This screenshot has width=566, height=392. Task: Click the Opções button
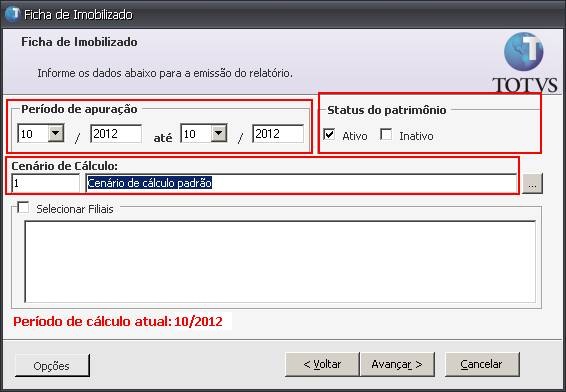click(52, 366)
